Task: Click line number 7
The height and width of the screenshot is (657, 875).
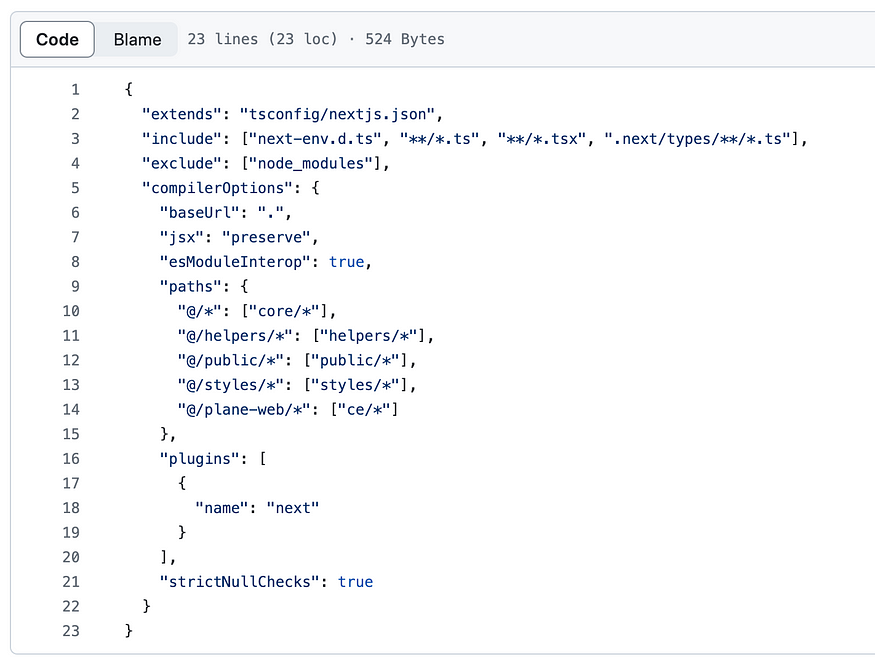Action: click(x=75, y=237)
